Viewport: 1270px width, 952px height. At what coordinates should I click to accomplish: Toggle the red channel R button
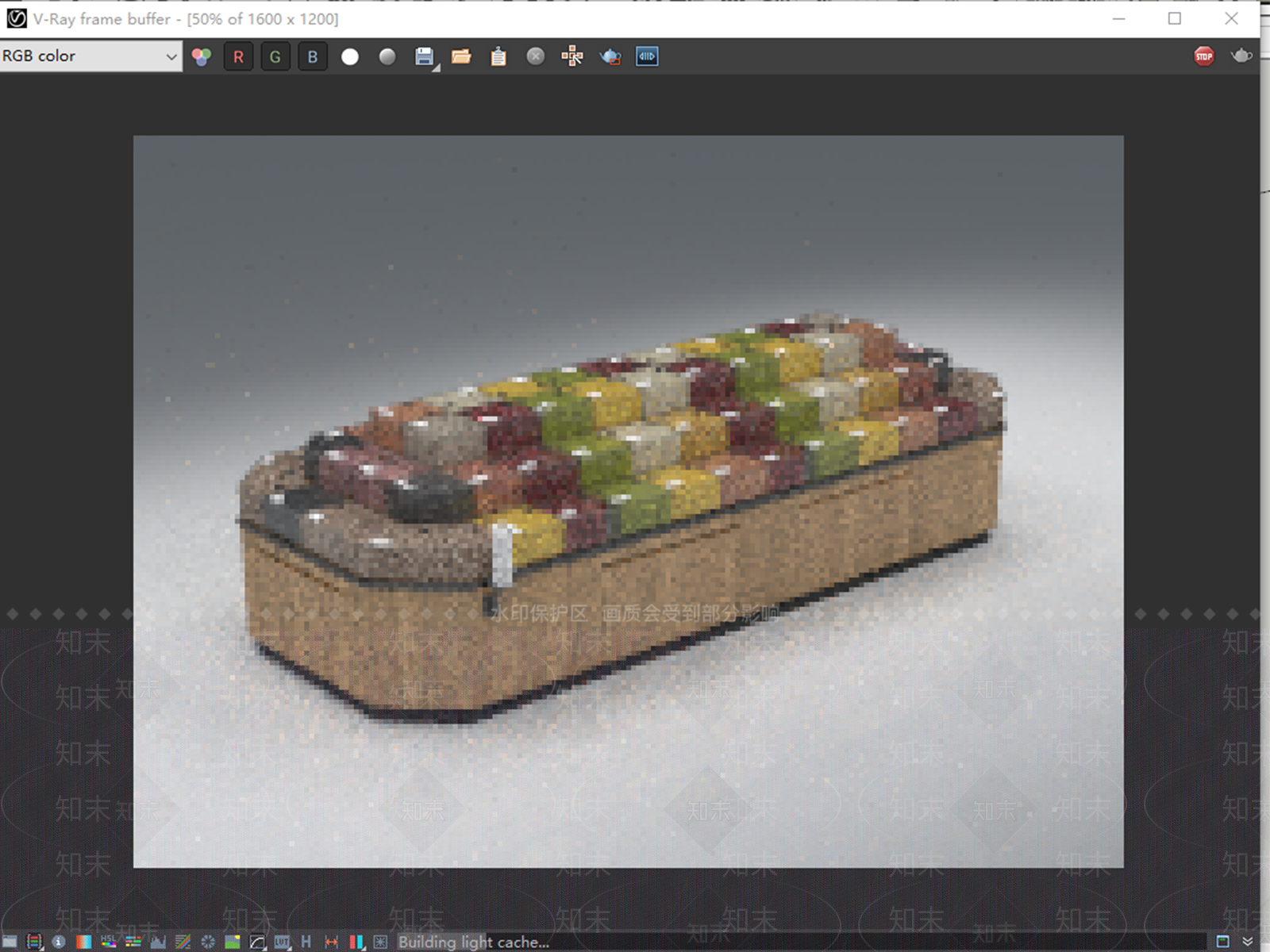click(x=238, y=56)
